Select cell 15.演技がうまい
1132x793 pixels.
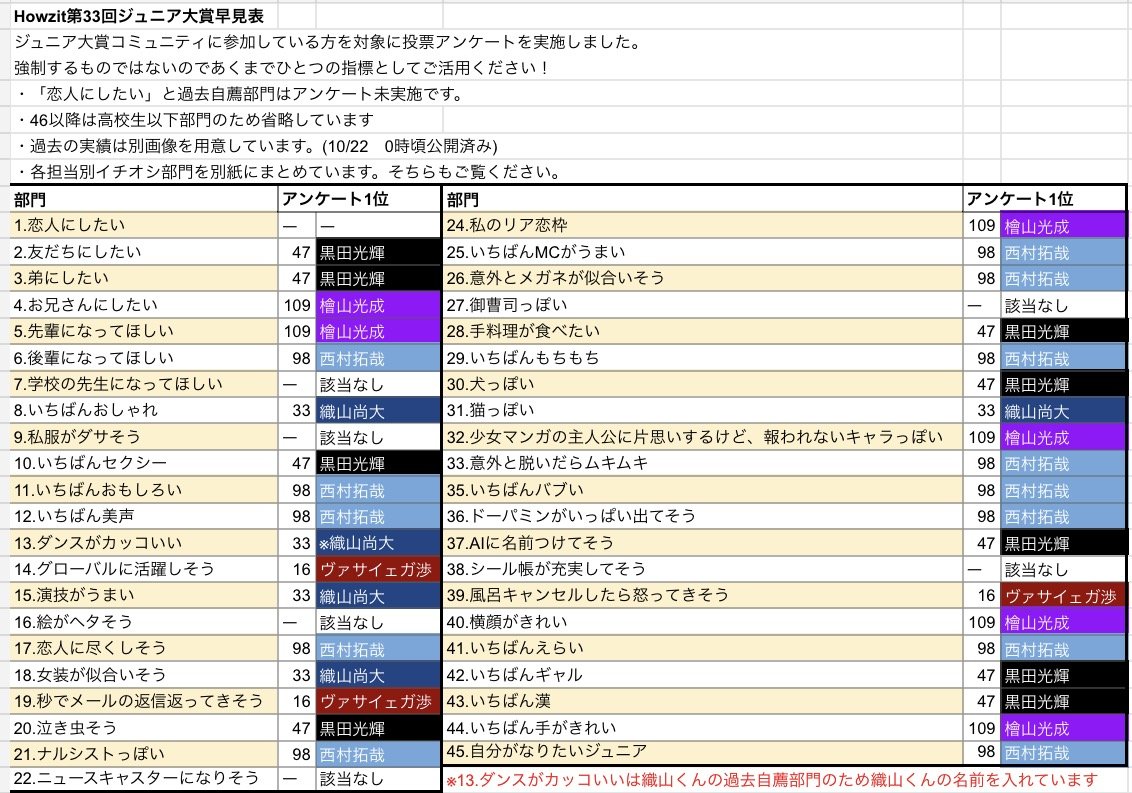coord(144,595)
